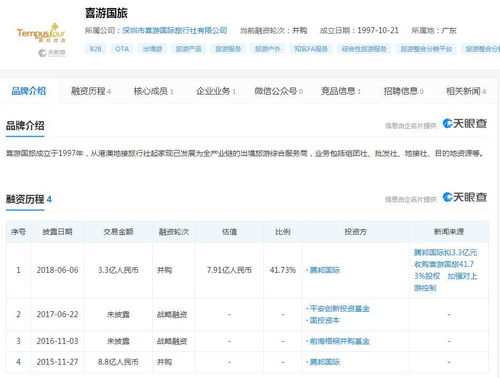Click the 融资轮次 column header
Screen dimensions: 500x378
click(x=174, y=232)
